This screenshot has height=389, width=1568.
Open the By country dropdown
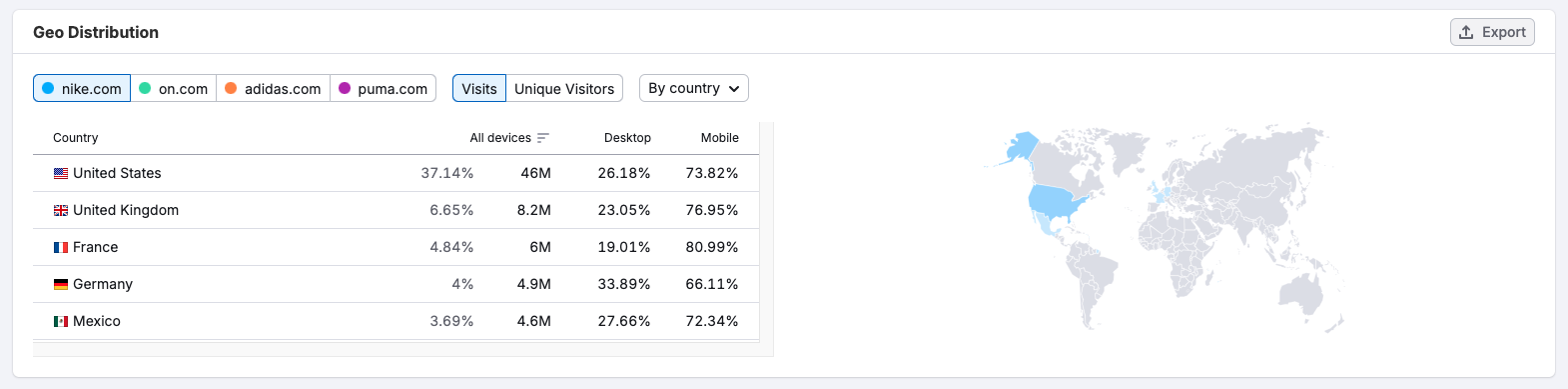point(694,88)
